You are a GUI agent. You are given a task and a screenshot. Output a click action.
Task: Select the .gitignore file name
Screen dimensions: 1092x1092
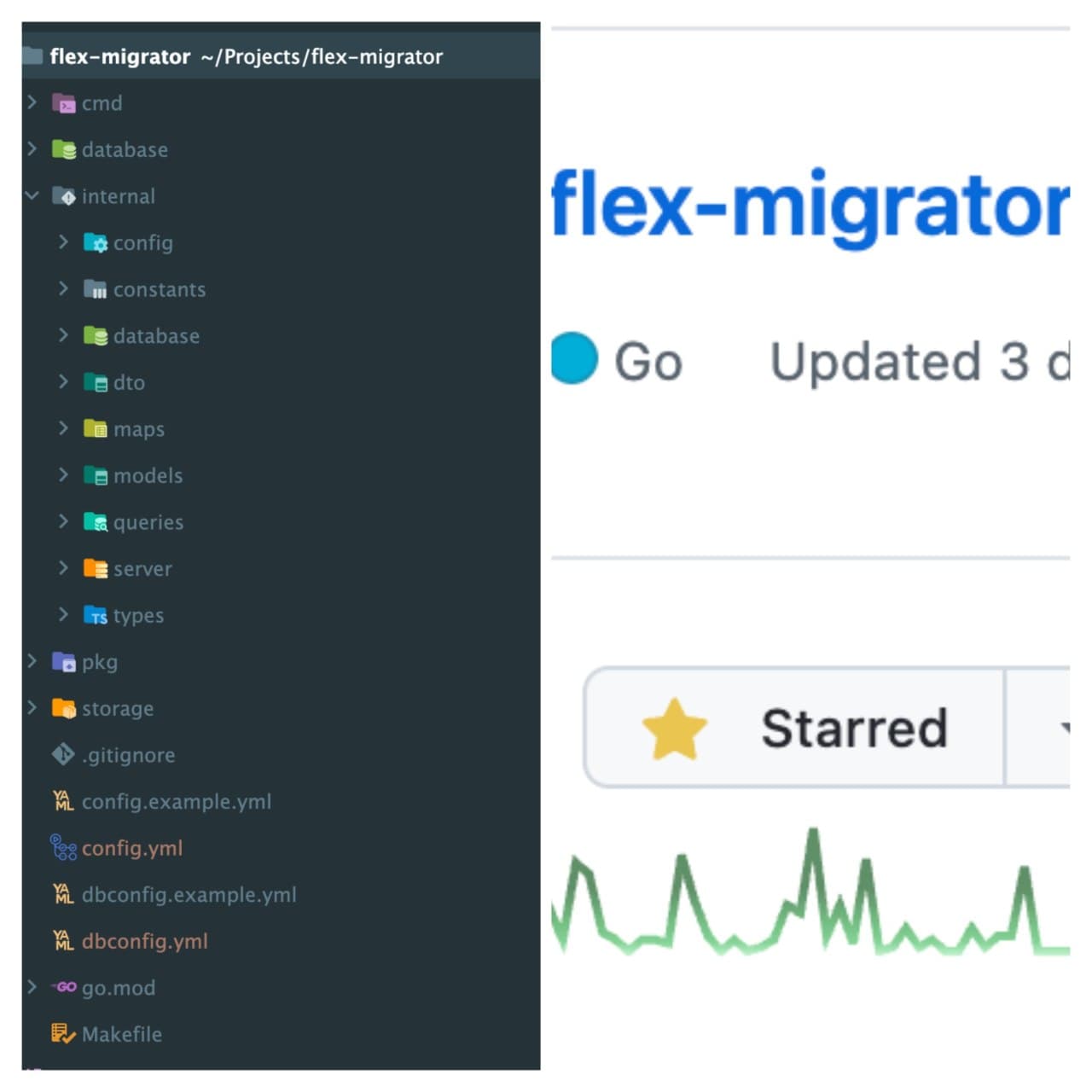[x=128, y=755]
